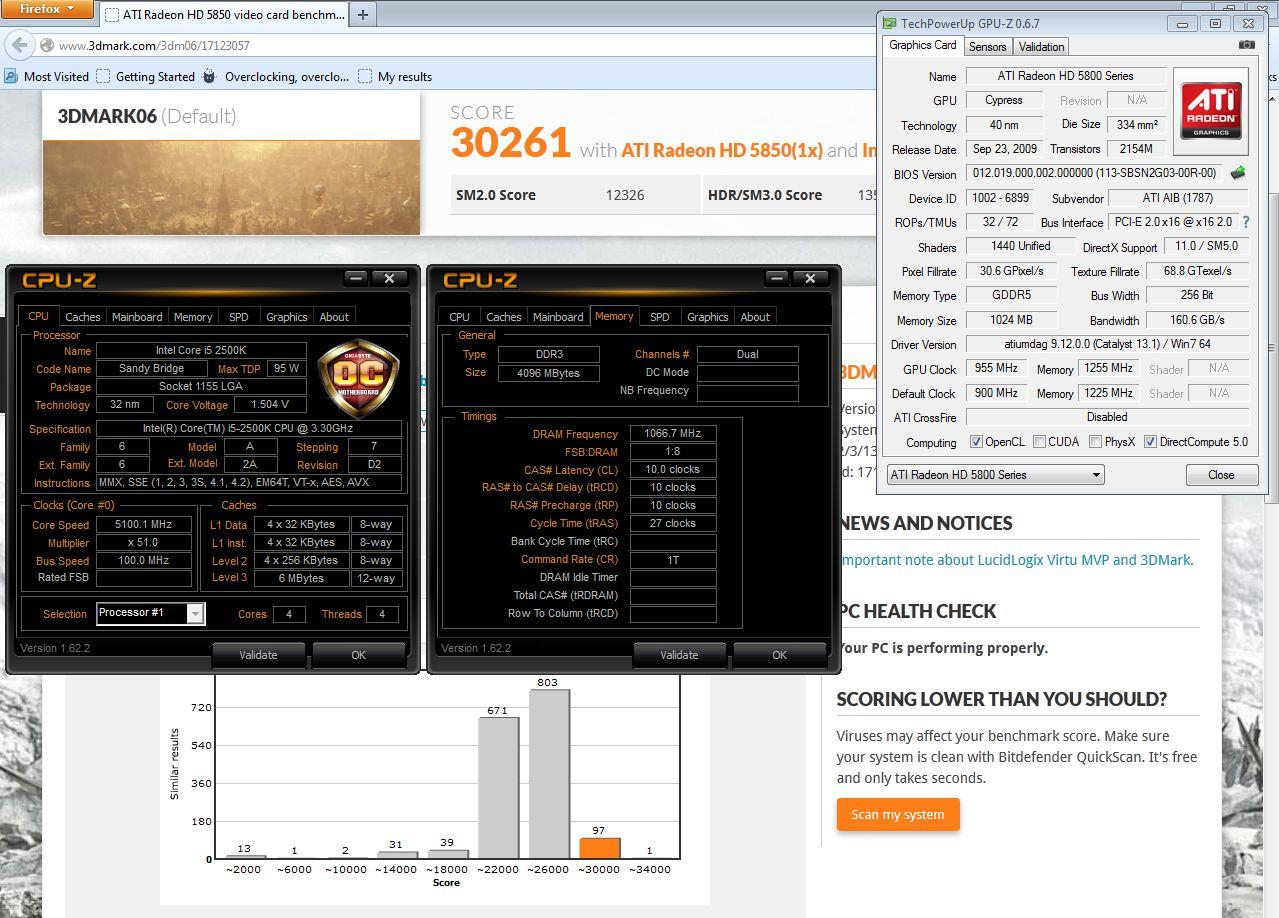
Task: Open the new tab plus button
Action: click(x=363, y=15)
